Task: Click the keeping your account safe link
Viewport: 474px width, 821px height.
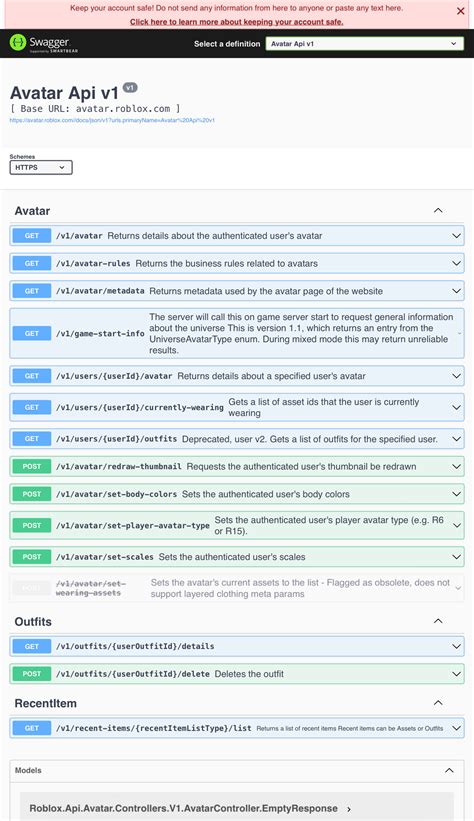Action: (237, 22)
